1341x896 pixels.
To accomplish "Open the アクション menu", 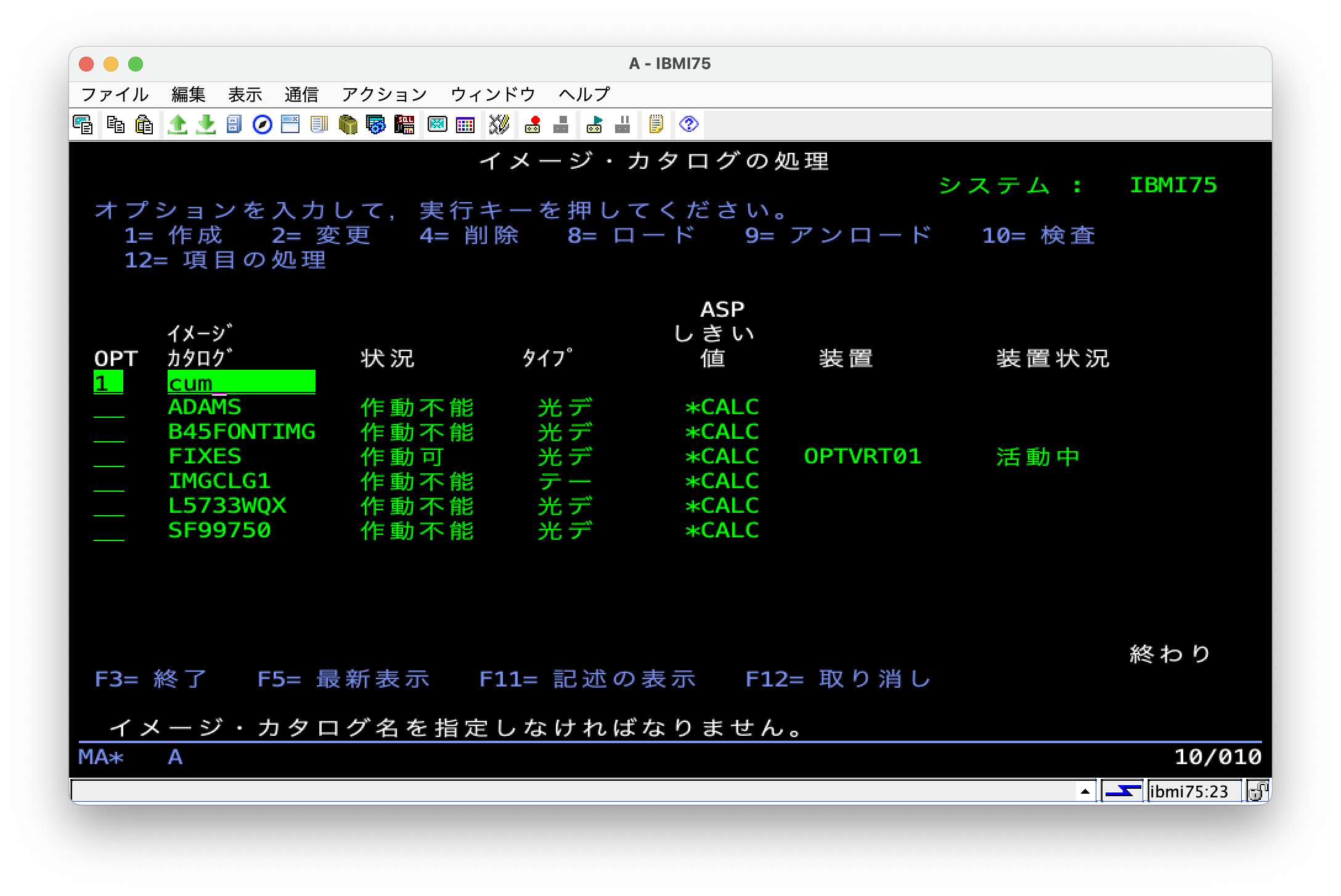I will point(384,94).
